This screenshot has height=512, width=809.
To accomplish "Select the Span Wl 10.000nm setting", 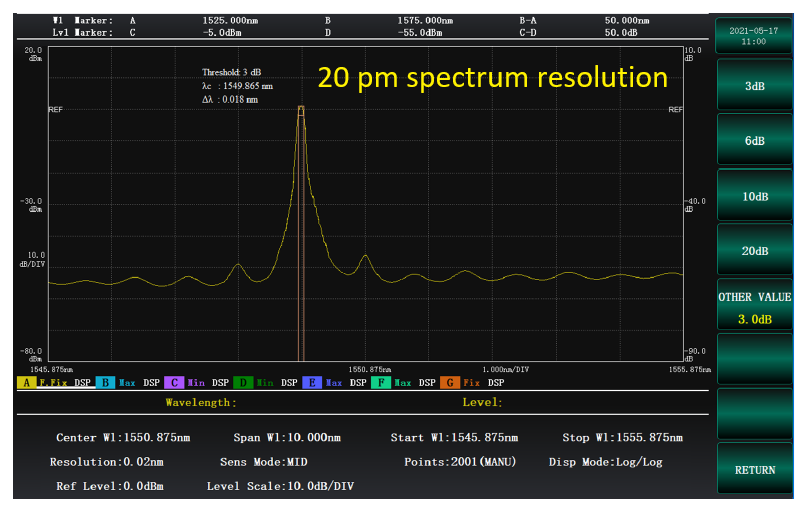I will [287, 438].
